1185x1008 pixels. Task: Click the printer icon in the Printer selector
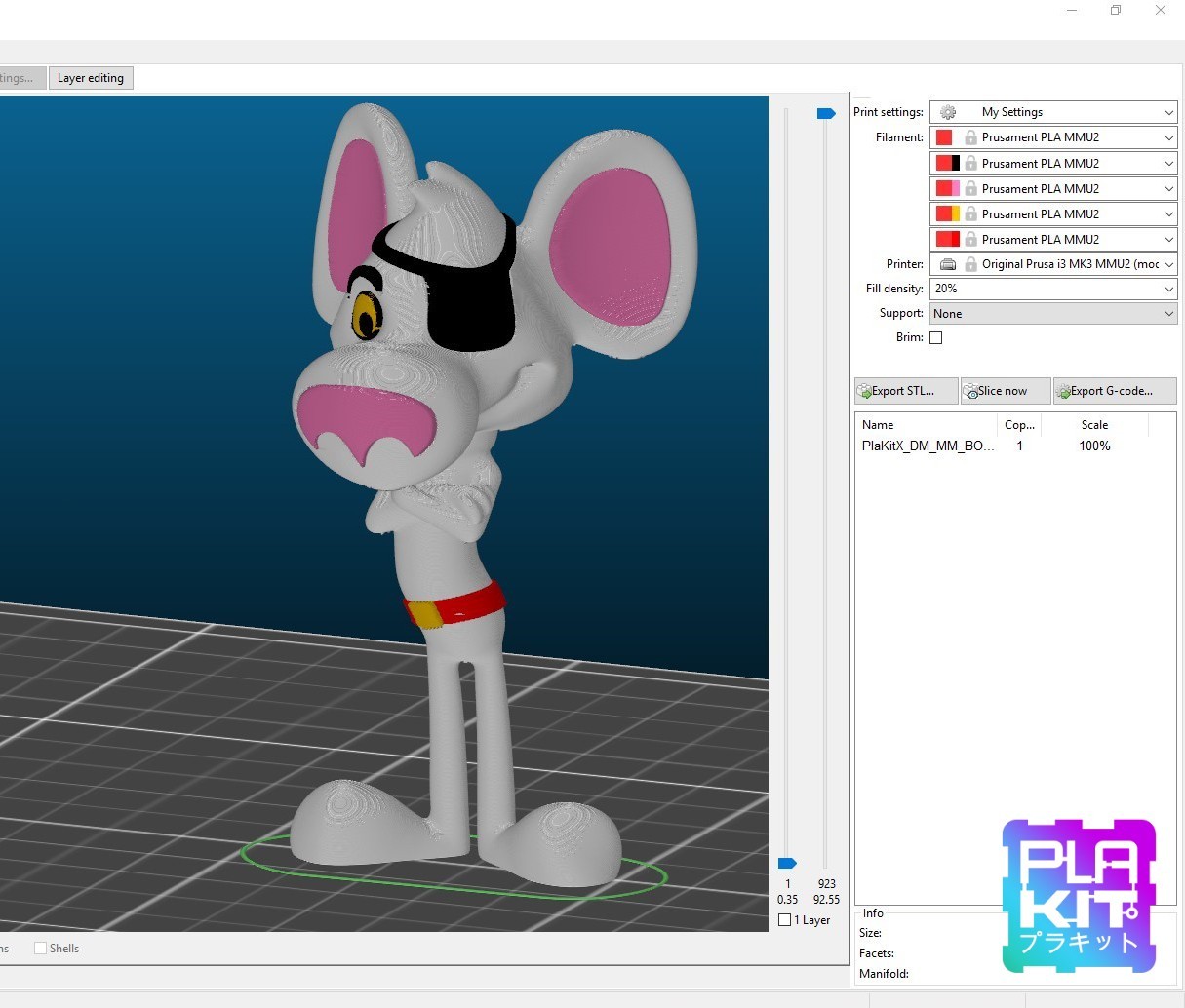click(947, 263)
